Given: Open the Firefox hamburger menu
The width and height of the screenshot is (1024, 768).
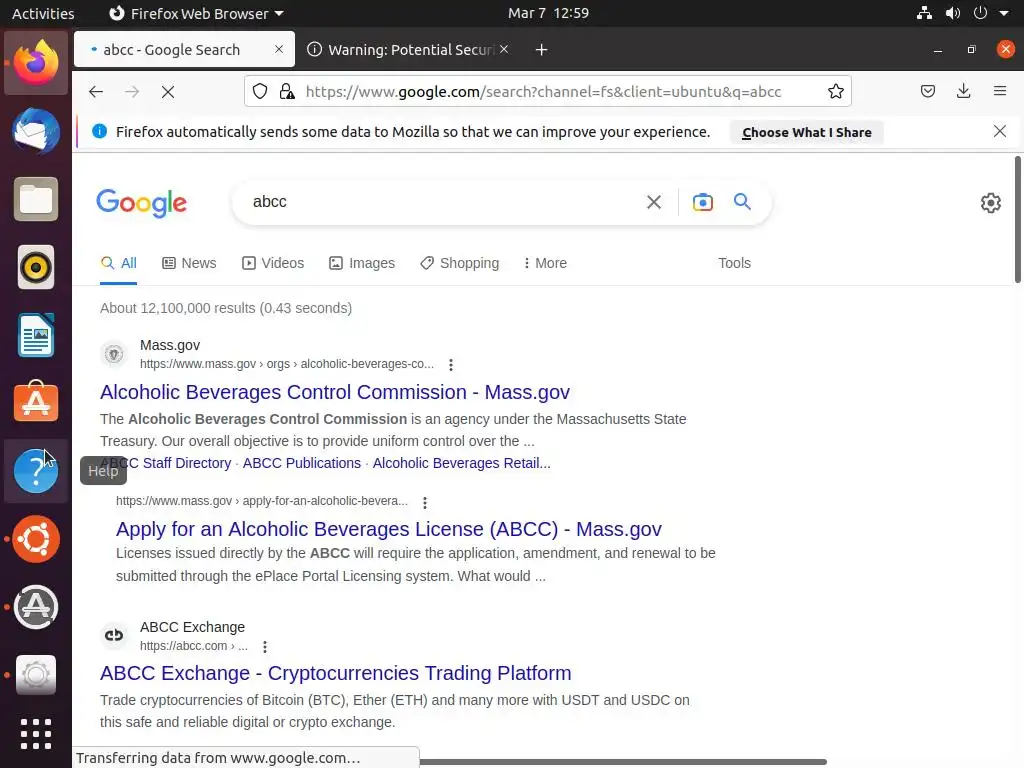Looking at the screenshot, I should pyautogui.click(x=999, y=91).
